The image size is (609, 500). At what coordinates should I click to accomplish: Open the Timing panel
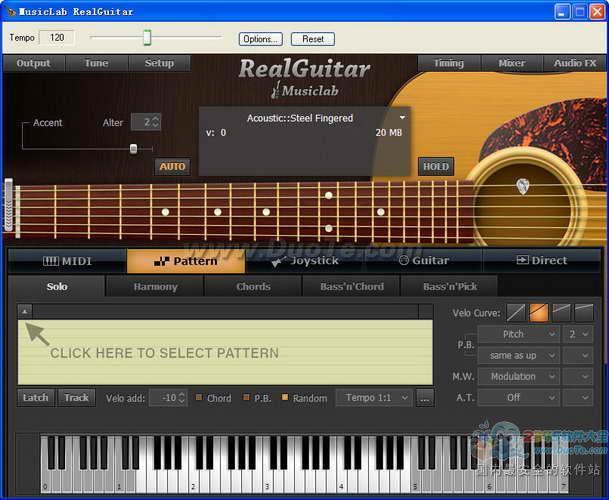[x=449, y=63]
